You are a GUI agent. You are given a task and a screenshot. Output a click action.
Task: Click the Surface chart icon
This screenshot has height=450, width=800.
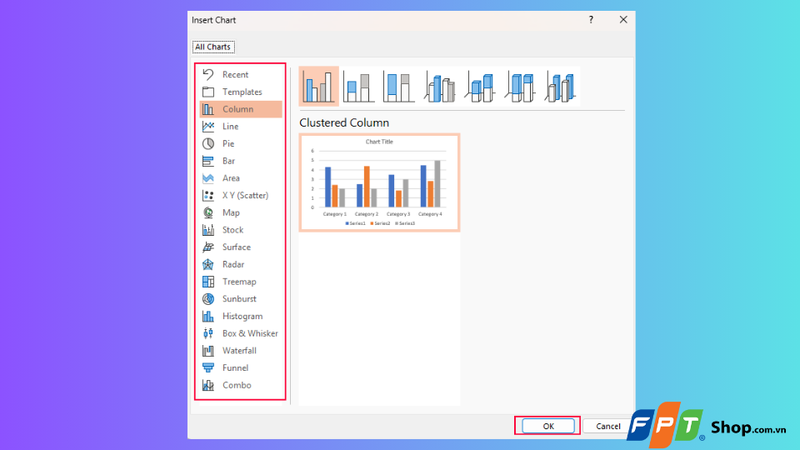click(208, 247)
